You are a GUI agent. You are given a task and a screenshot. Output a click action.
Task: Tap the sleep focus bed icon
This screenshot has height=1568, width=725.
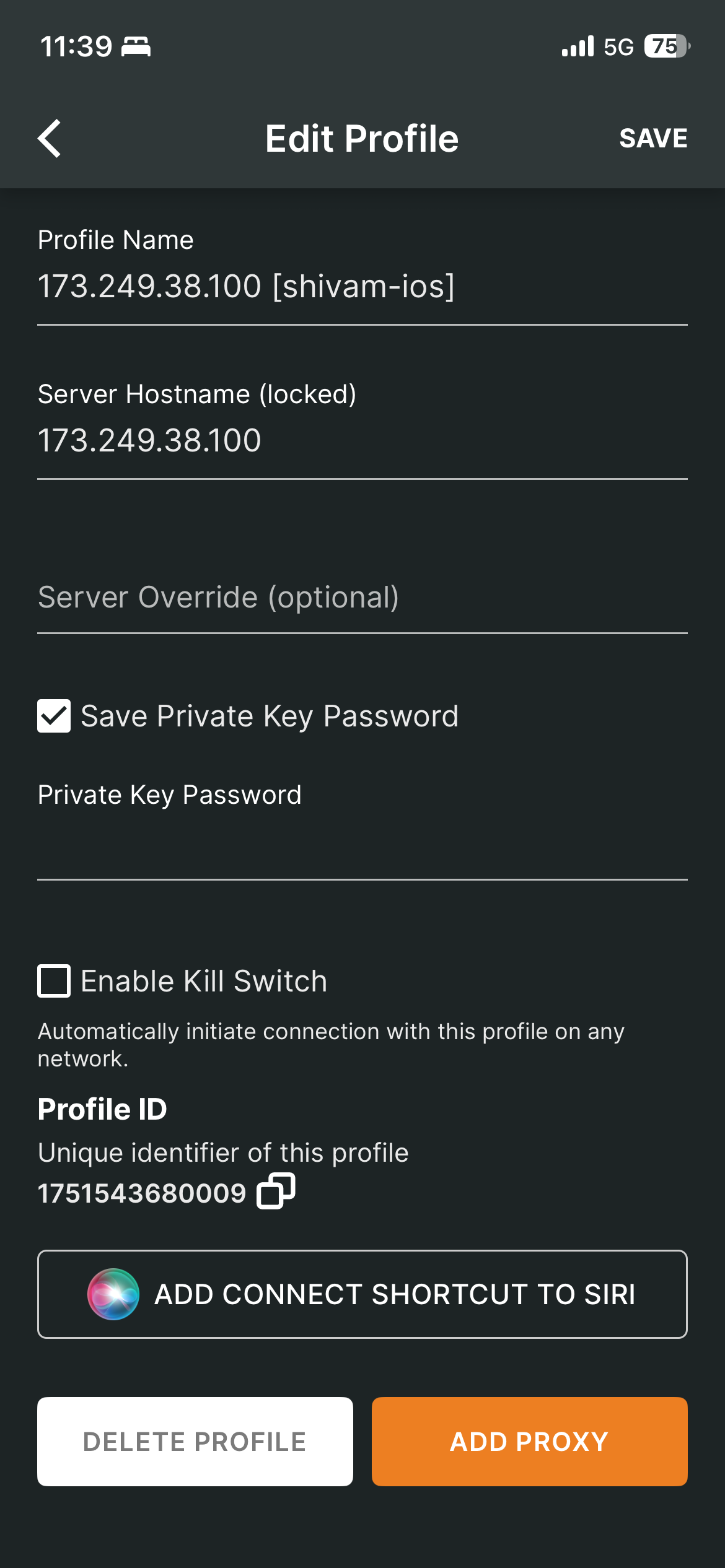click(x=136, y=47)
